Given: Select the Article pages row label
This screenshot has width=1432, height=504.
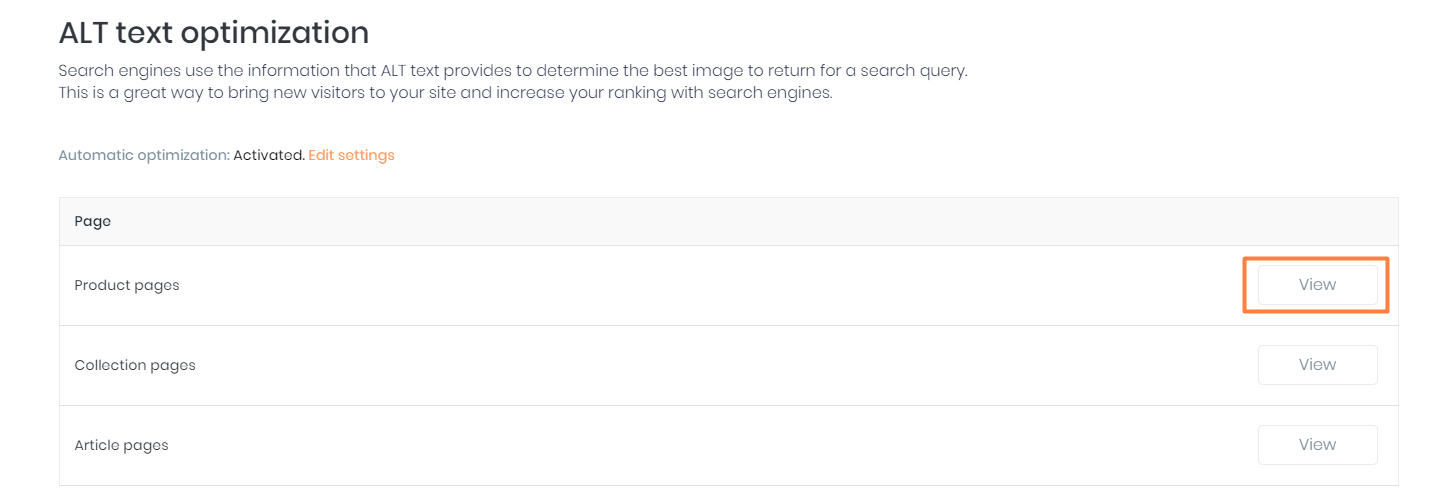Looking at the screenshot, I should click(x=121, y=445).
